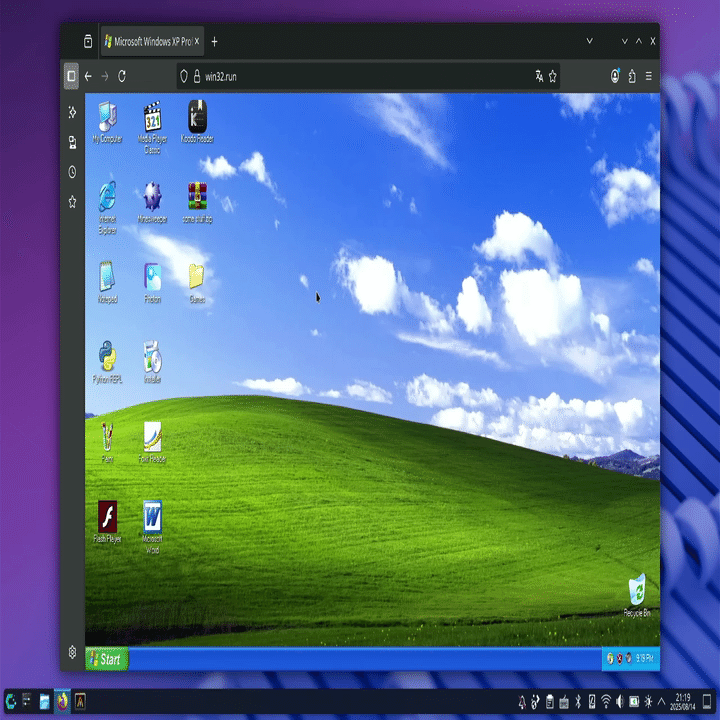Go forward one page in the browser
This screenshot has width=720, height=720.
(x=105, y=76)
